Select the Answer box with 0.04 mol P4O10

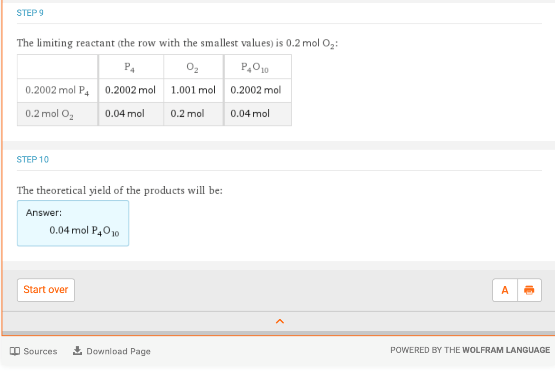[x=73, y=223]
